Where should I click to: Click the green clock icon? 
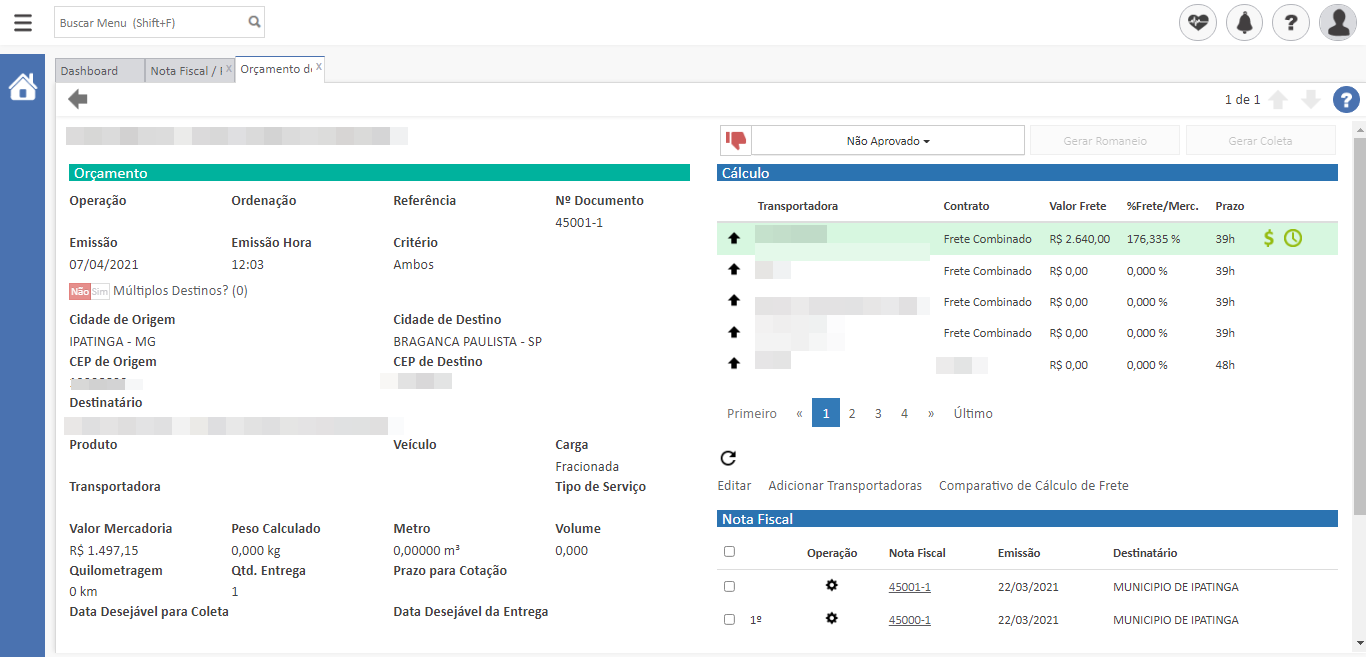(1293, 238)
